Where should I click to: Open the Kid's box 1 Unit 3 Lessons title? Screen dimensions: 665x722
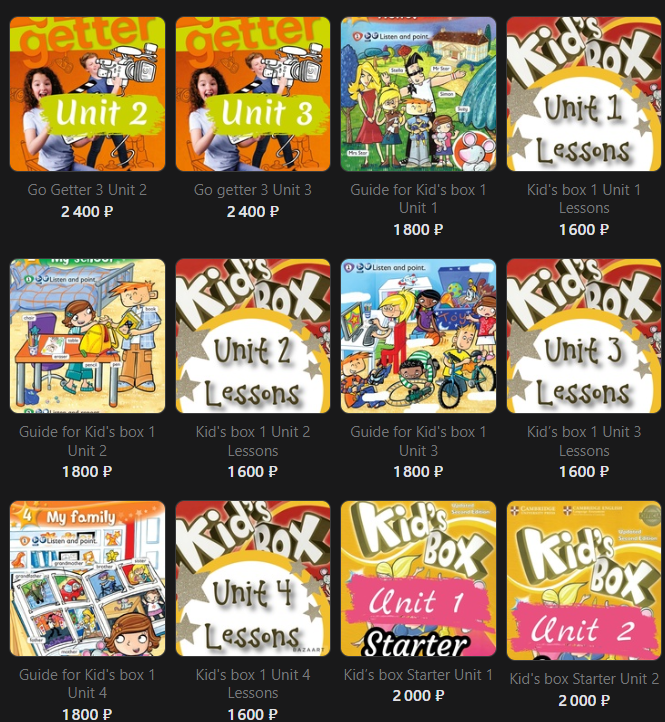pyautogui.click(x=584, y=441)
